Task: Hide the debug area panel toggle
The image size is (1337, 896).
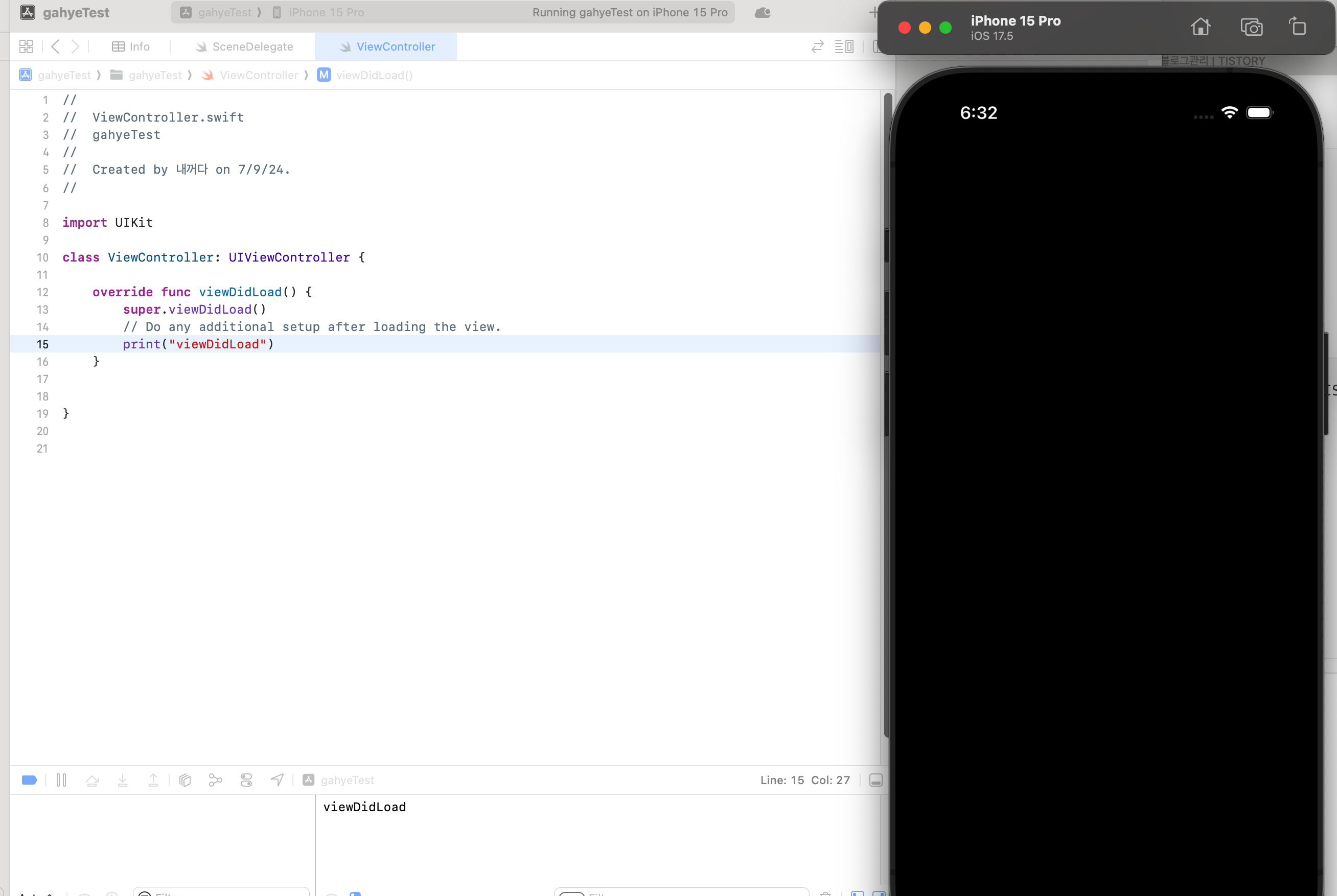Action: click(x=875, y=780)
